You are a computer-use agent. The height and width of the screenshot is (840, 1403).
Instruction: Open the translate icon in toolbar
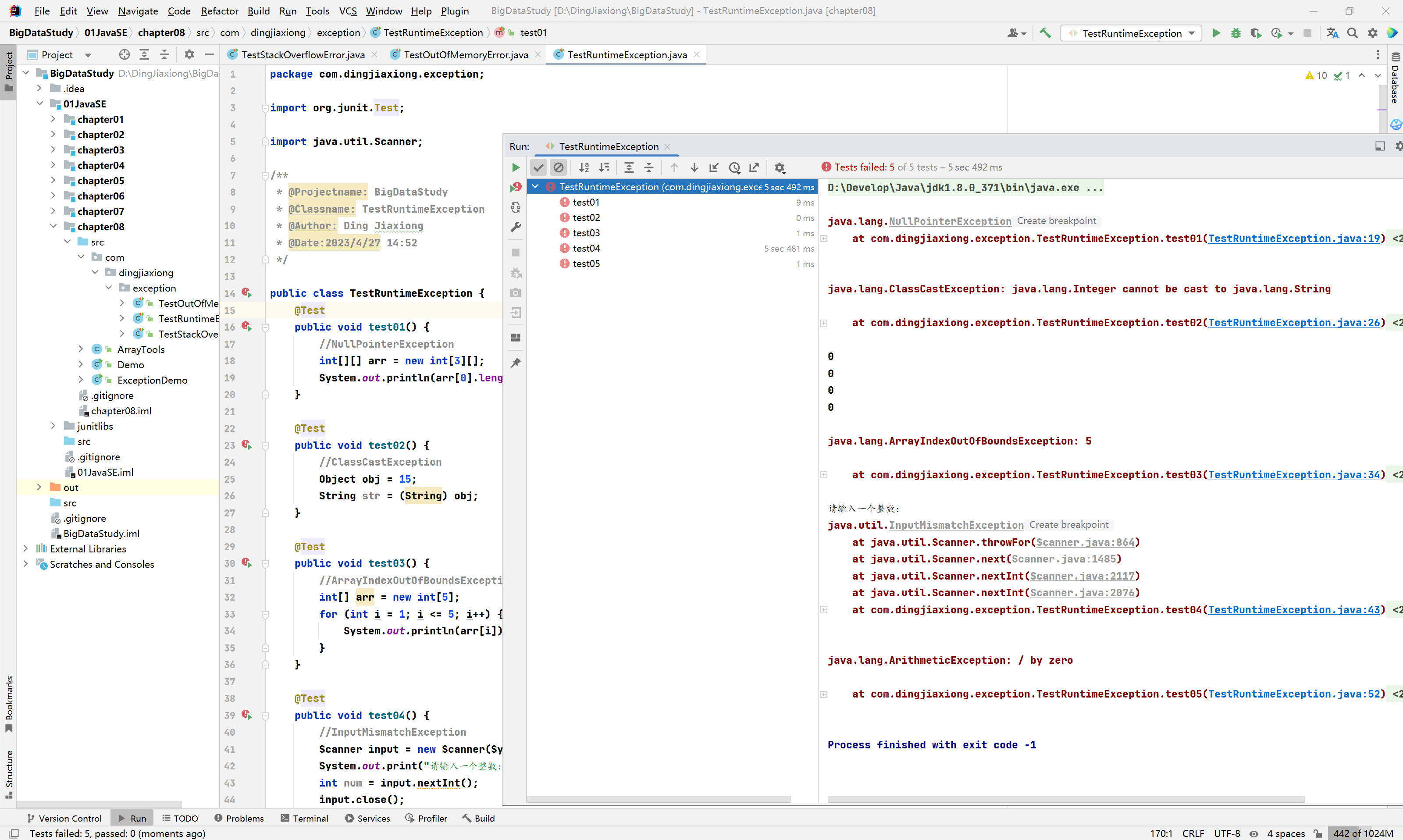click(x=1332, y=33)
